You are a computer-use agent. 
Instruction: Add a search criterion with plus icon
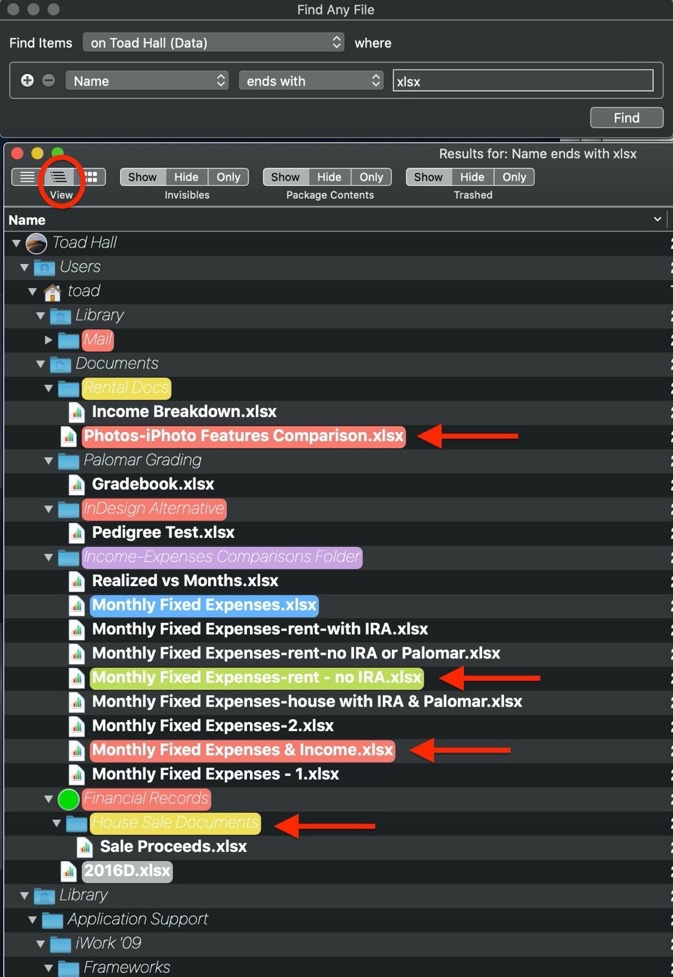pyautogui.click(x=27, y=80)
